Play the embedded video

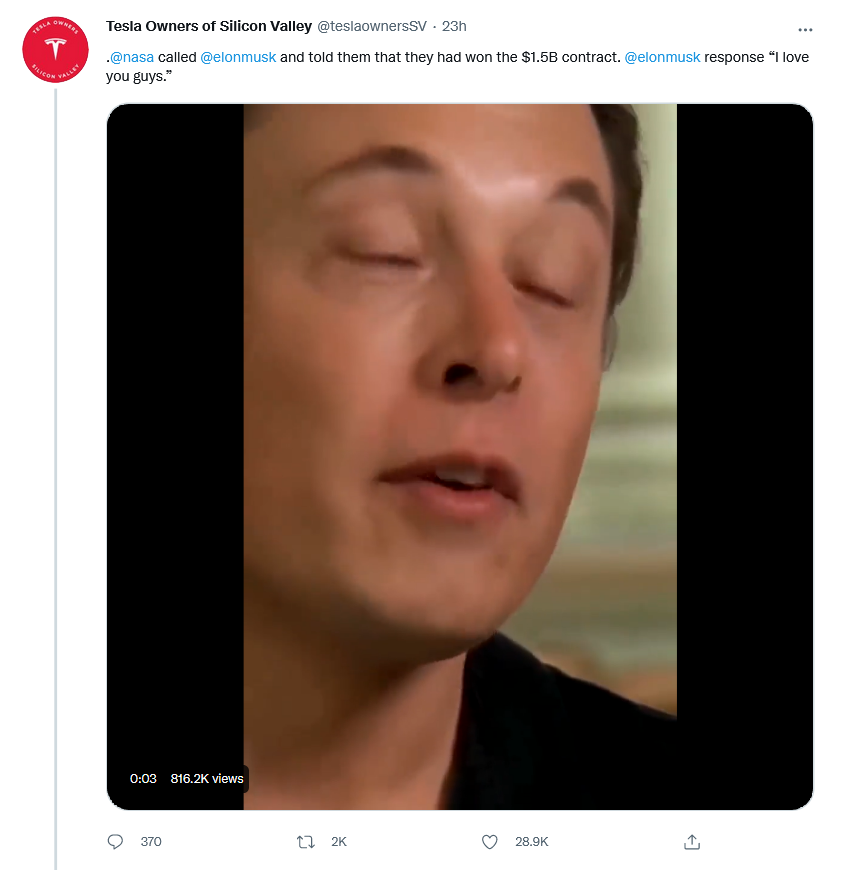[x=460, y=456]
